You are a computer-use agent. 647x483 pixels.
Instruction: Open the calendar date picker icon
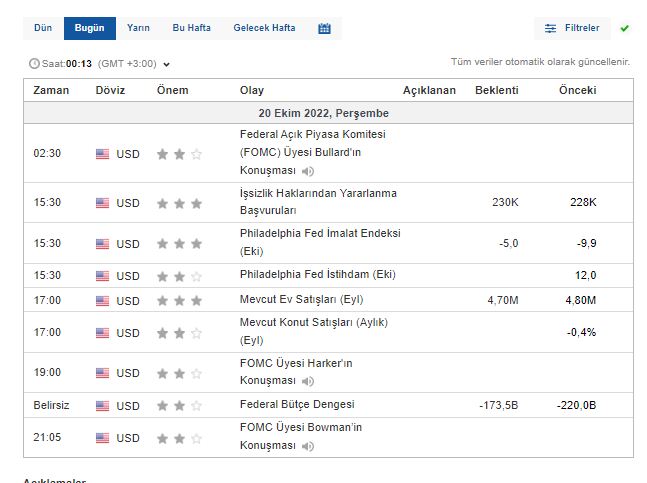pos(324,28)
